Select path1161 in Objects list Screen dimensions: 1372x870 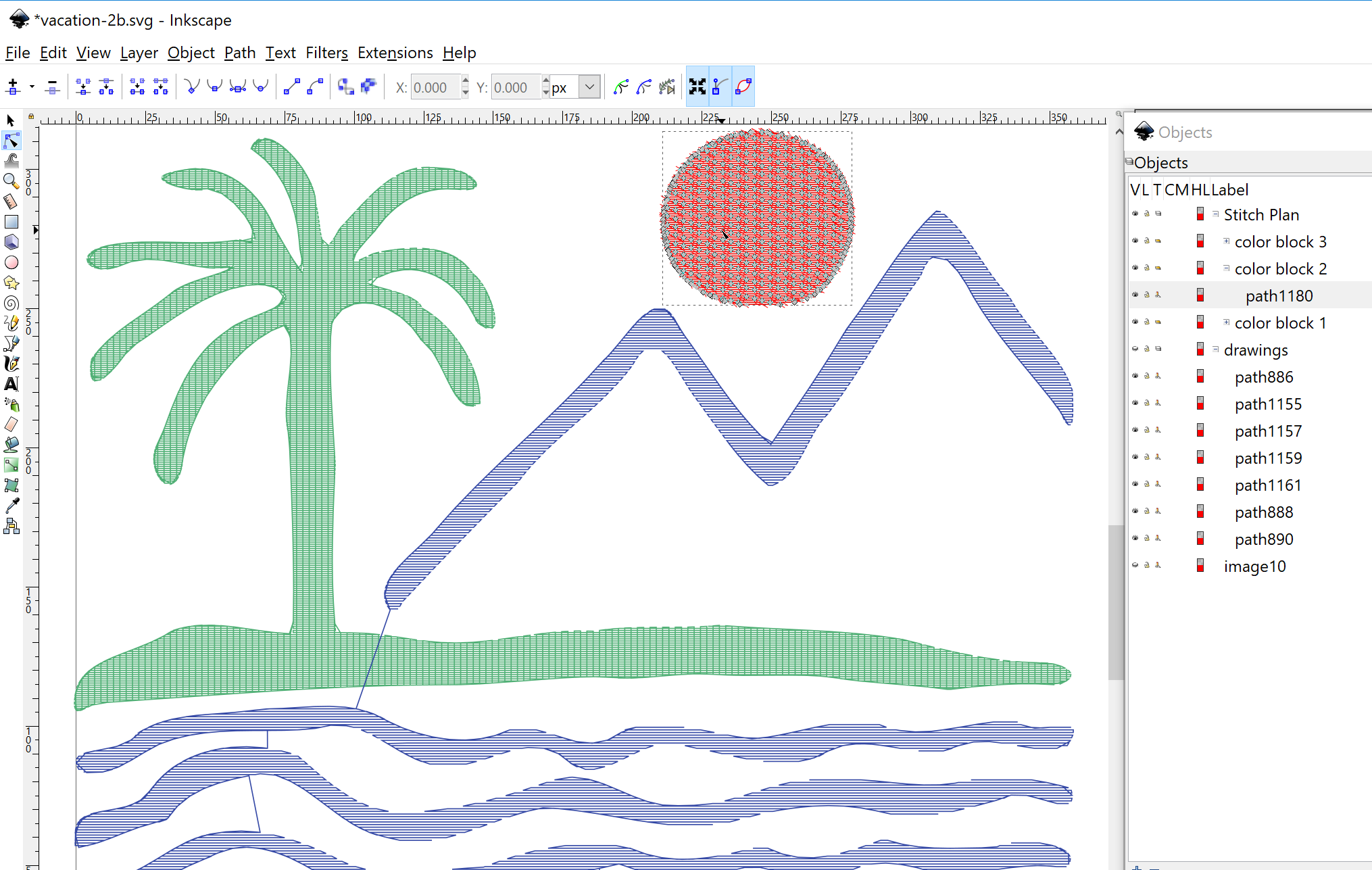coord(1267,485)
